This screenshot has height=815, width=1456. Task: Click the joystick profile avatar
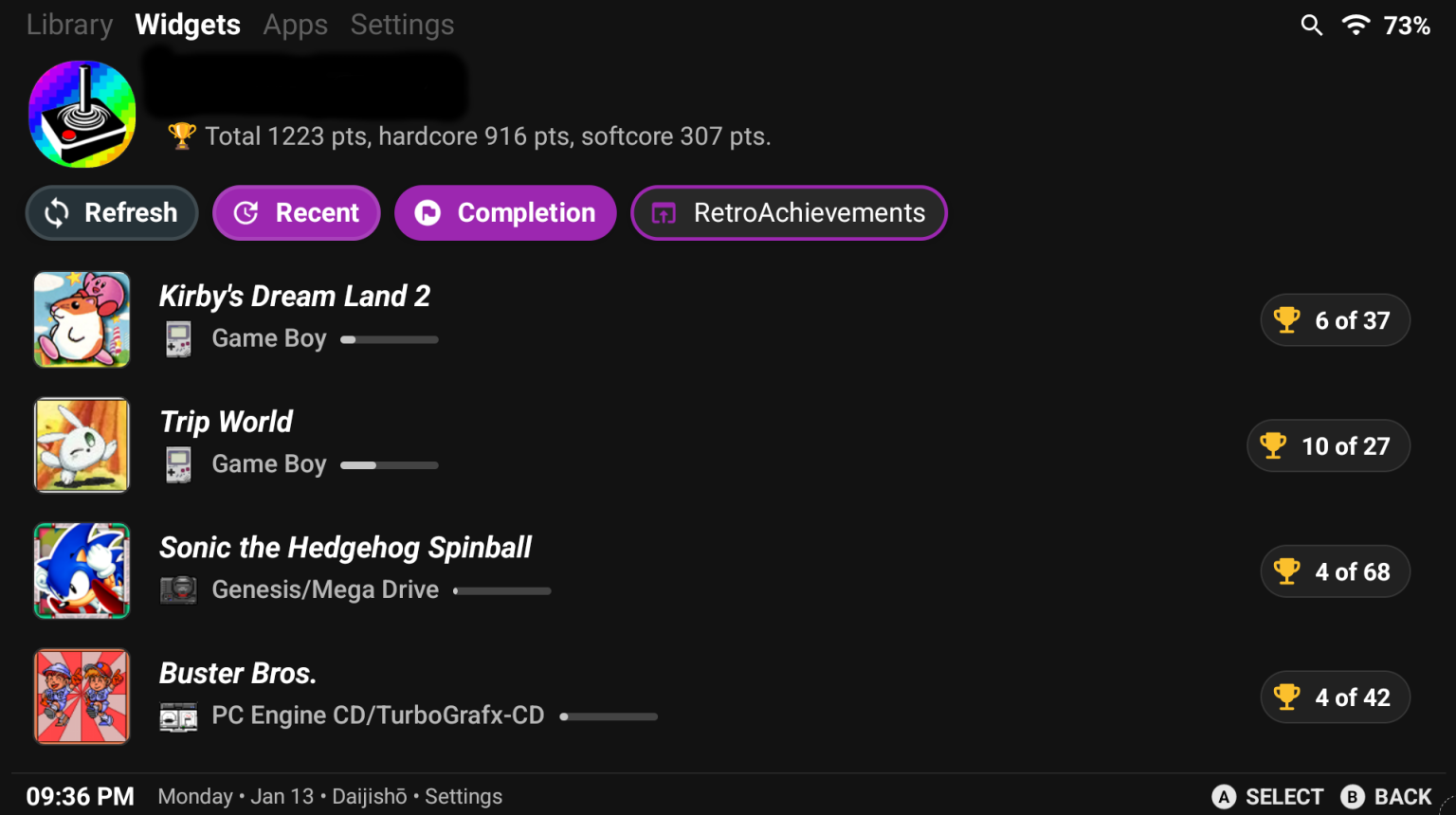click(82, 115)
